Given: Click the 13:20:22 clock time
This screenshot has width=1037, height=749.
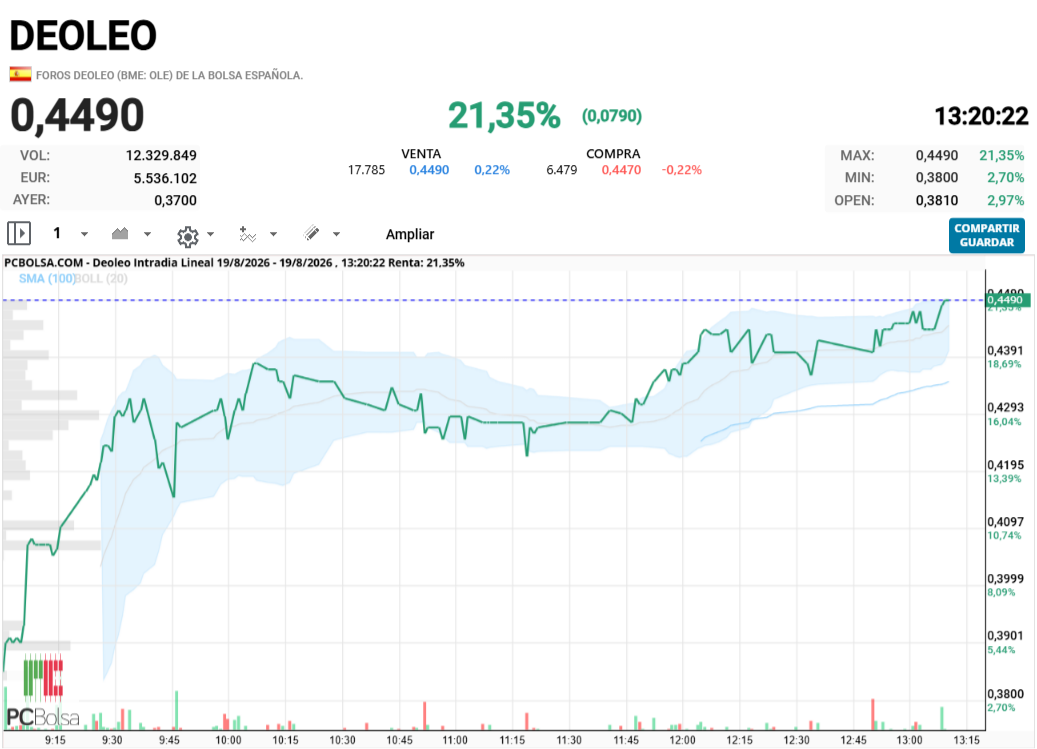Looking at the screenshot, I should [981, 116].
